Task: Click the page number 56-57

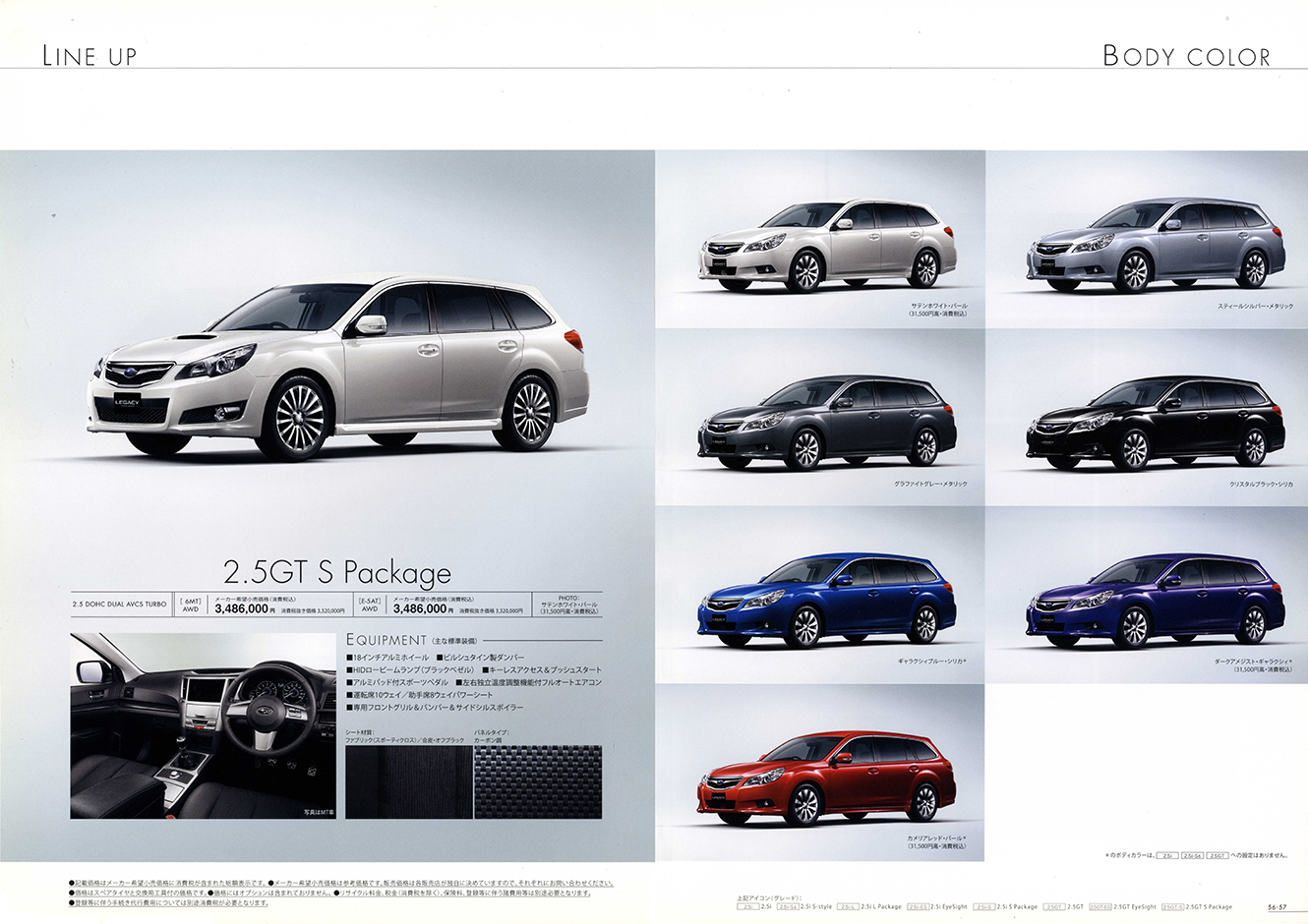Action: coord(1278,907)
